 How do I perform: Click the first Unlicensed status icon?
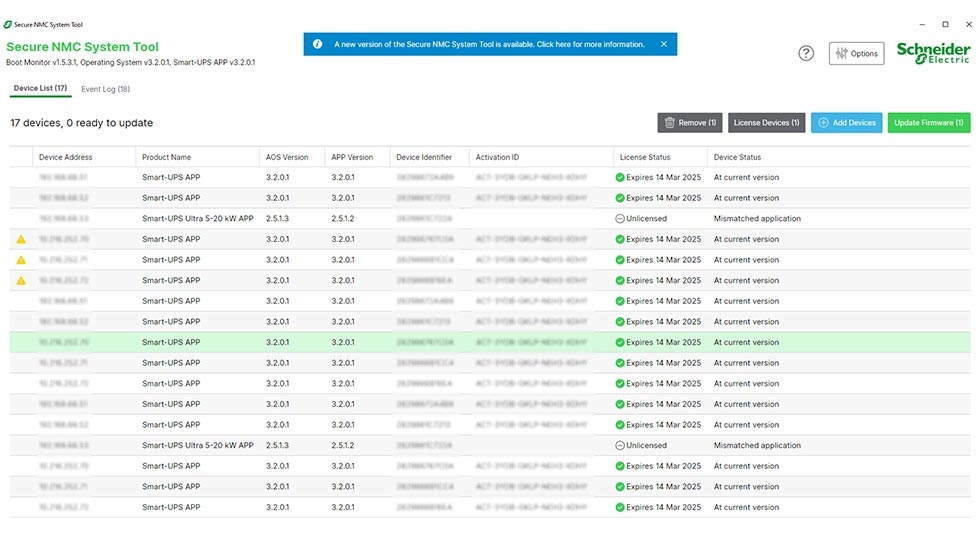(620, 219)
